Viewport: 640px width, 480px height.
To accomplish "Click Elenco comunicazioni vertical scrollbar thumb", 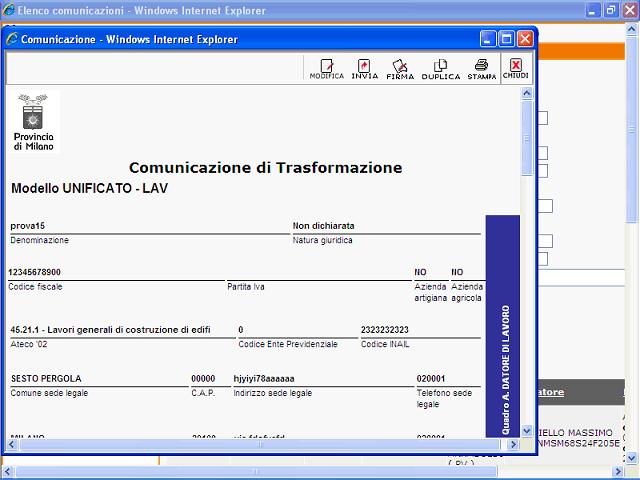I will 631,129.
